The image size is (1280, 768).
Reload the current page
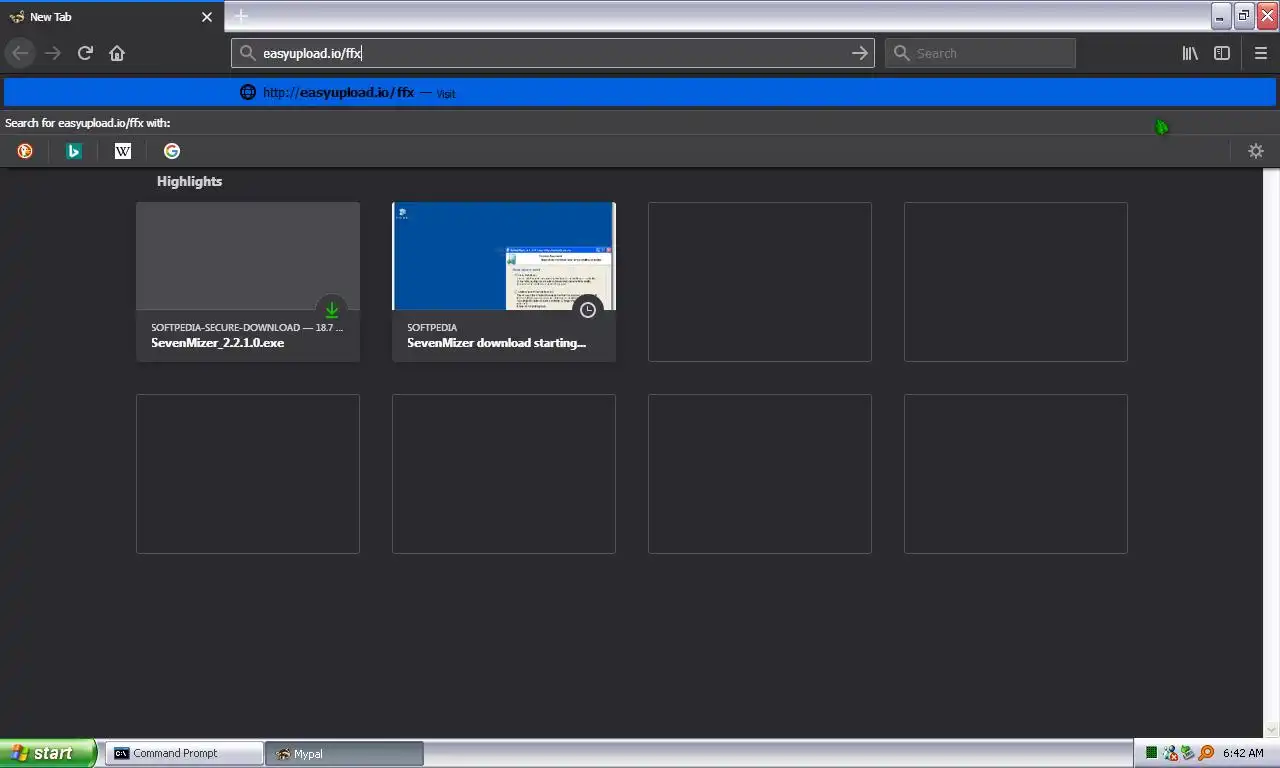85,53
